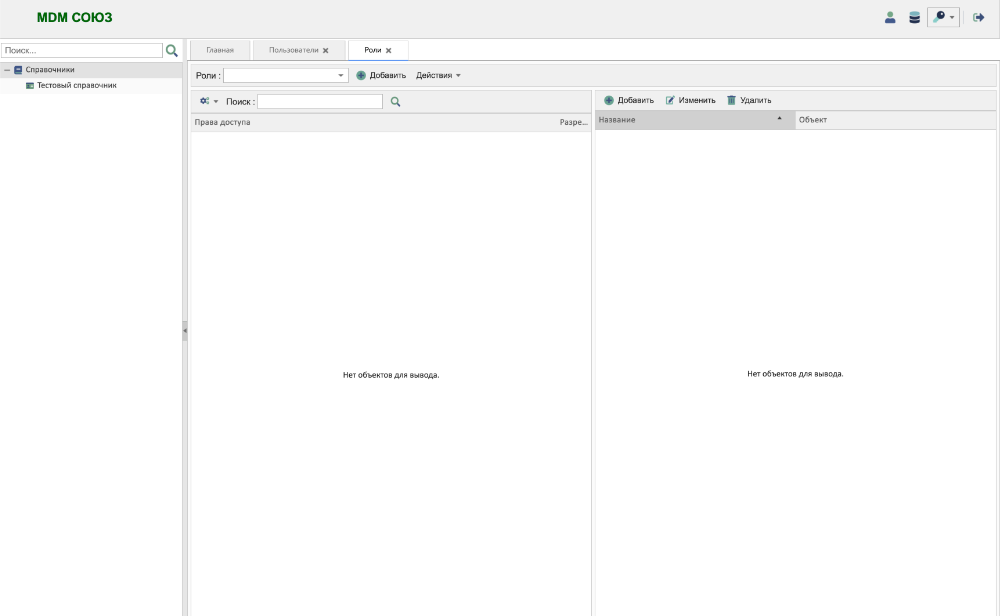1000x616 pixels.
Task: Expand the Роли combo box
Action: click(x=340, y=76)
